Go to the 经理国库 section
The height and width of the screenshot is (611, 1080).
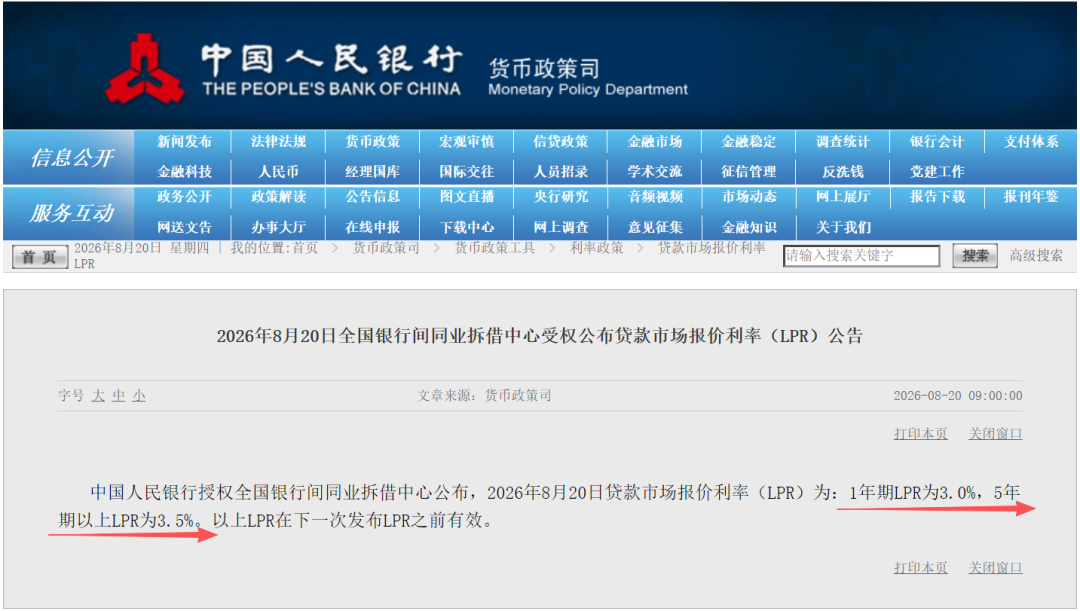tap(373, 172)
